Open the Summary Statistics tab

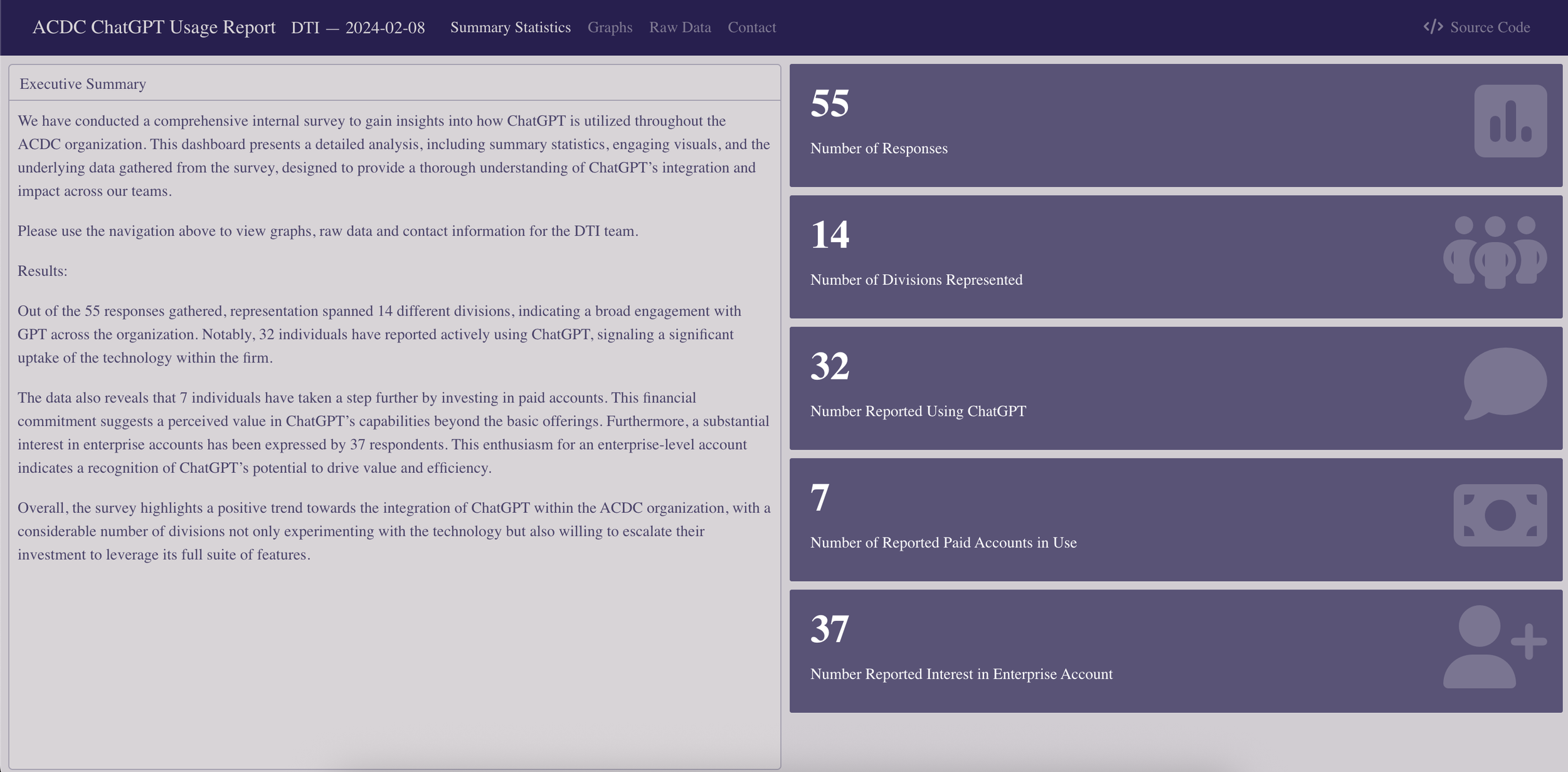pyautogui.click(x=511, y=28)
